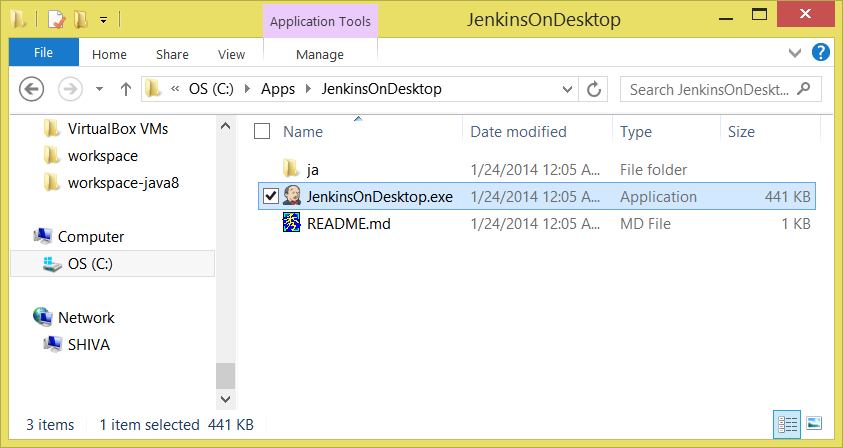Open the address bar history dropdown
The image size is (843, 448).
(567, 89)
